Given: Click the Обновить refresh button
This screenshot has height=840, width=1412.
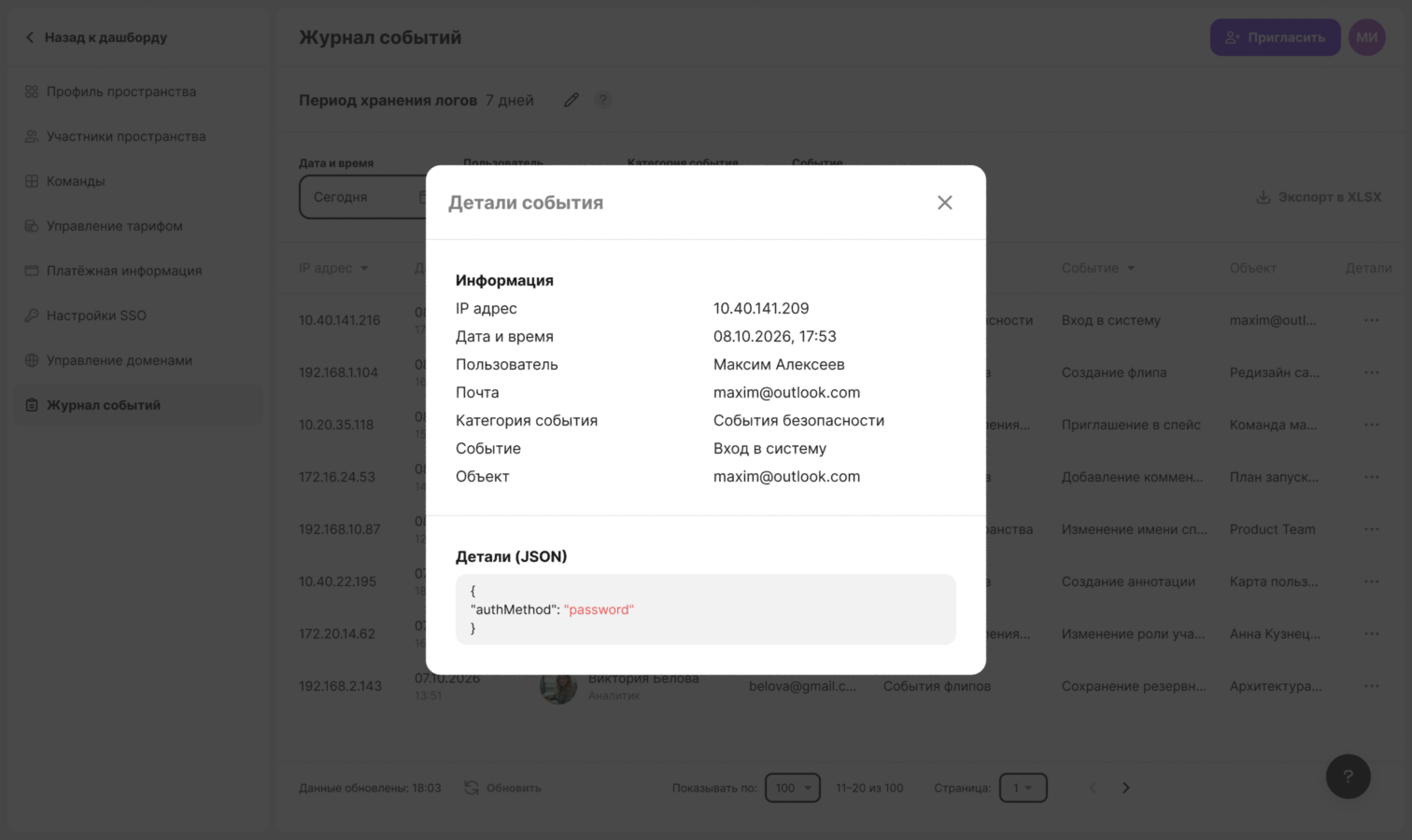Looking at the screenshot, I should pos(502,788).
